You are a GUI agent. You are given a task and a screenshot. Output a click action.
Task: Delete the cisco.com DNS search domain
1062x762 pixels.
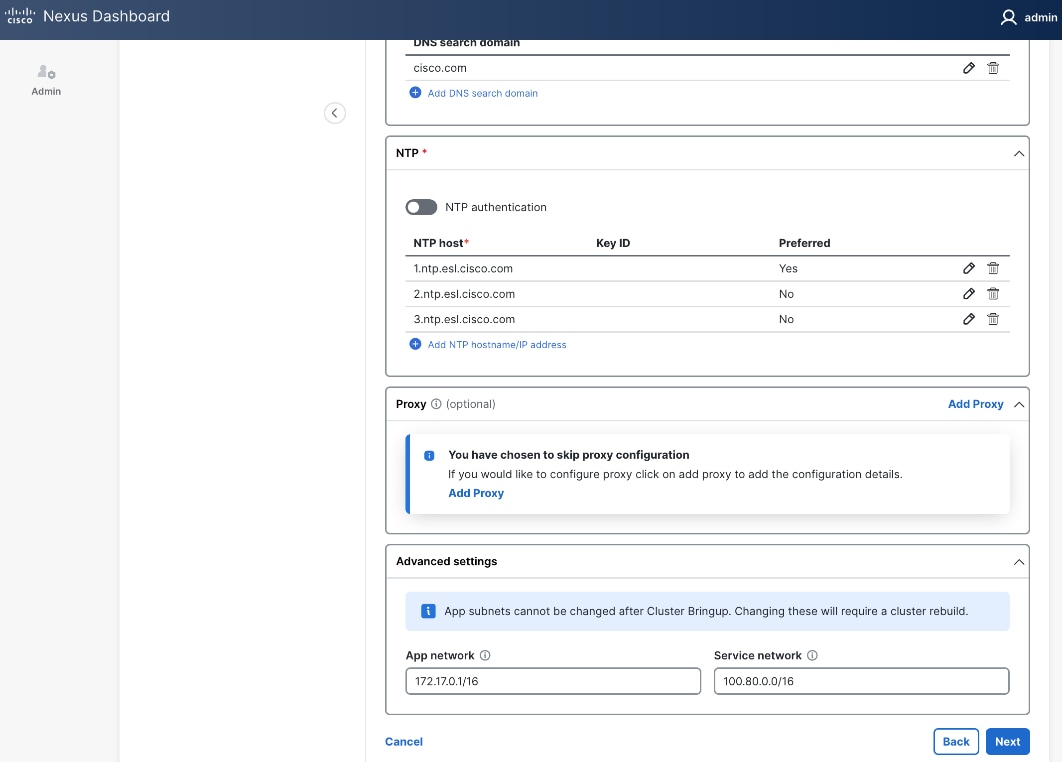tap(993, 68)
